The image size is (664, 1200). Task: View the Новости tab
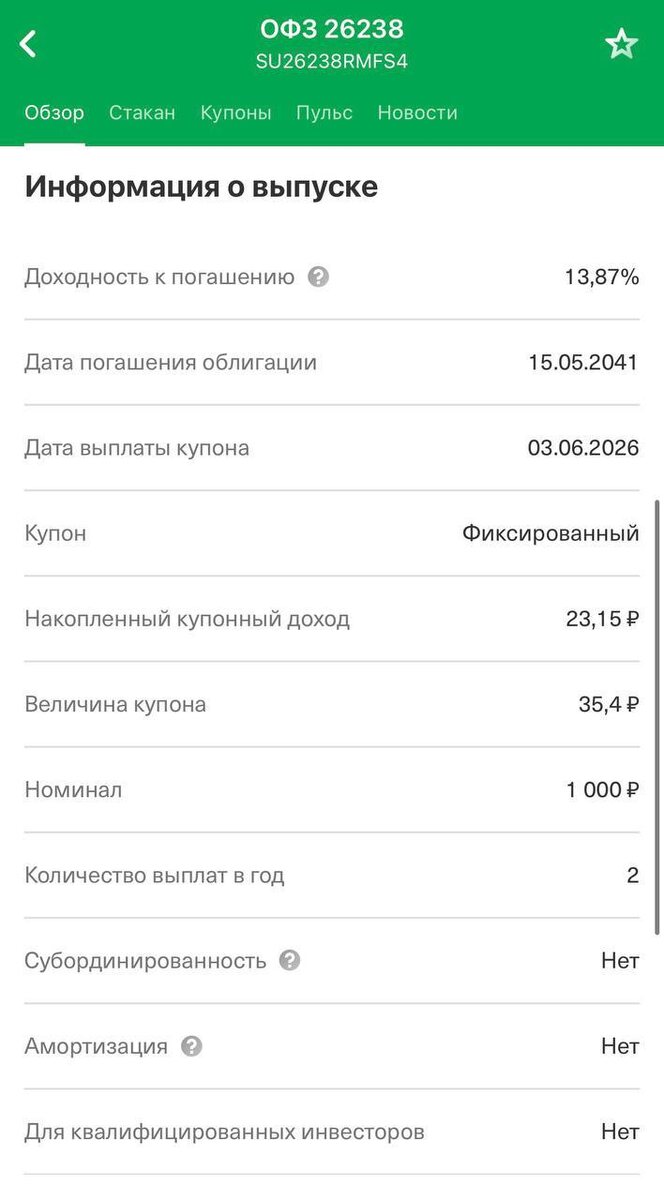[x=418, y=112]
